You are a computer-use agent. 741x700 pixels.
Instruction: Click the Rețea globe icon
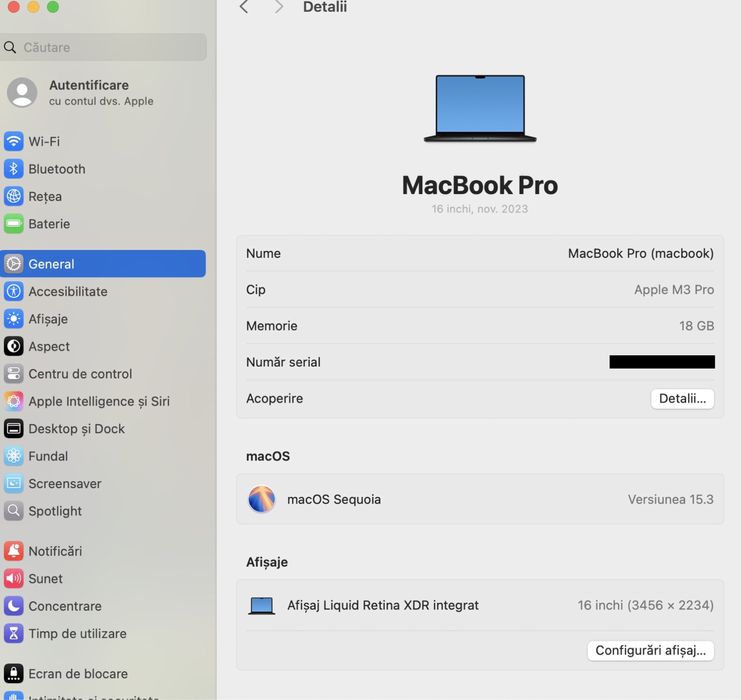pyautogui.click(x=14, y=196)
